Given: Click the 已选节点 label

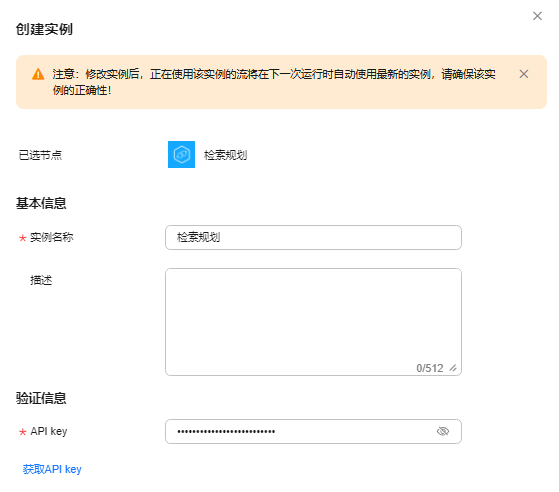Looking at the screenshot, I should (x=40, y=155).
